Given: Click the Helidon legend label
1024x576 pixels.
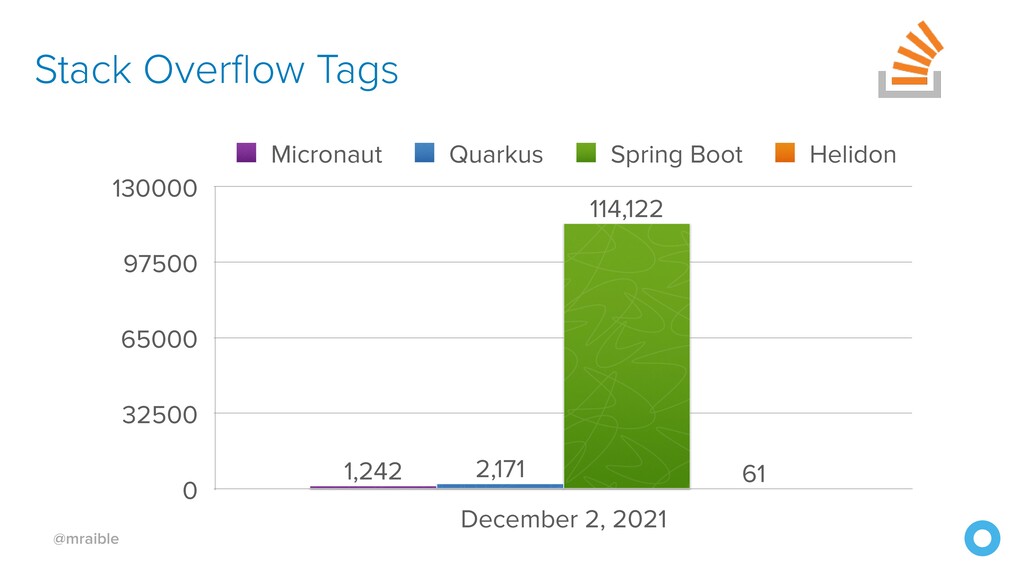Looking at the screenshot, I should (853, 155).
